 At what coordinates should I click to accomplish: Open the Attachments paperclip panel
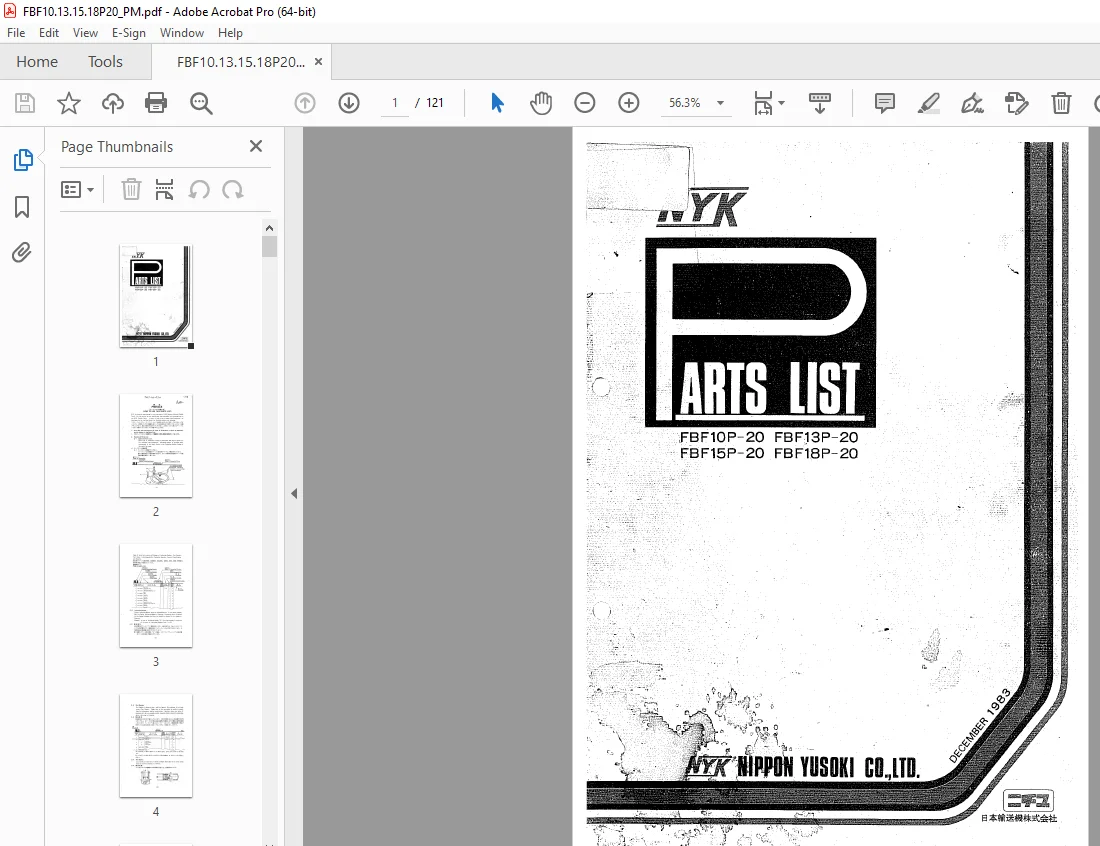tap(22, 253)
